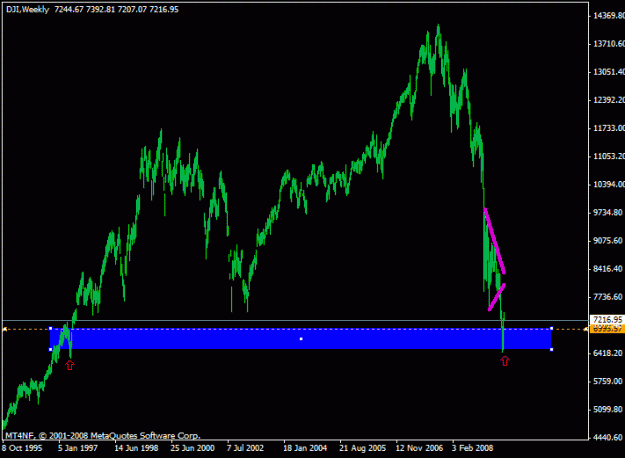Select the lower ascending magenta trendline
The width and height of the screenshot is (625, 458).
pos(497,297)
